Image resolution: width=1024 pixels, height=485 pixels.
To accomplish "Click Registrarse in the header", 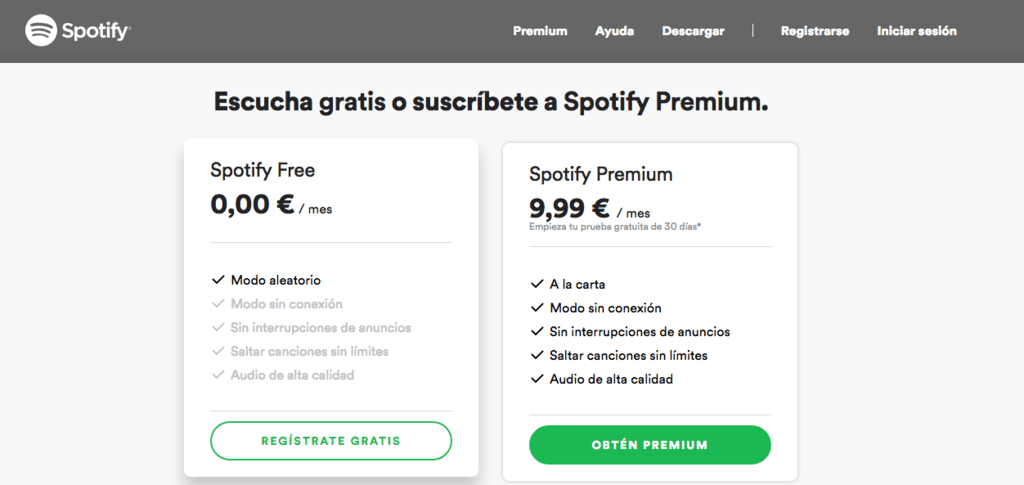I will tap(815, 31).
